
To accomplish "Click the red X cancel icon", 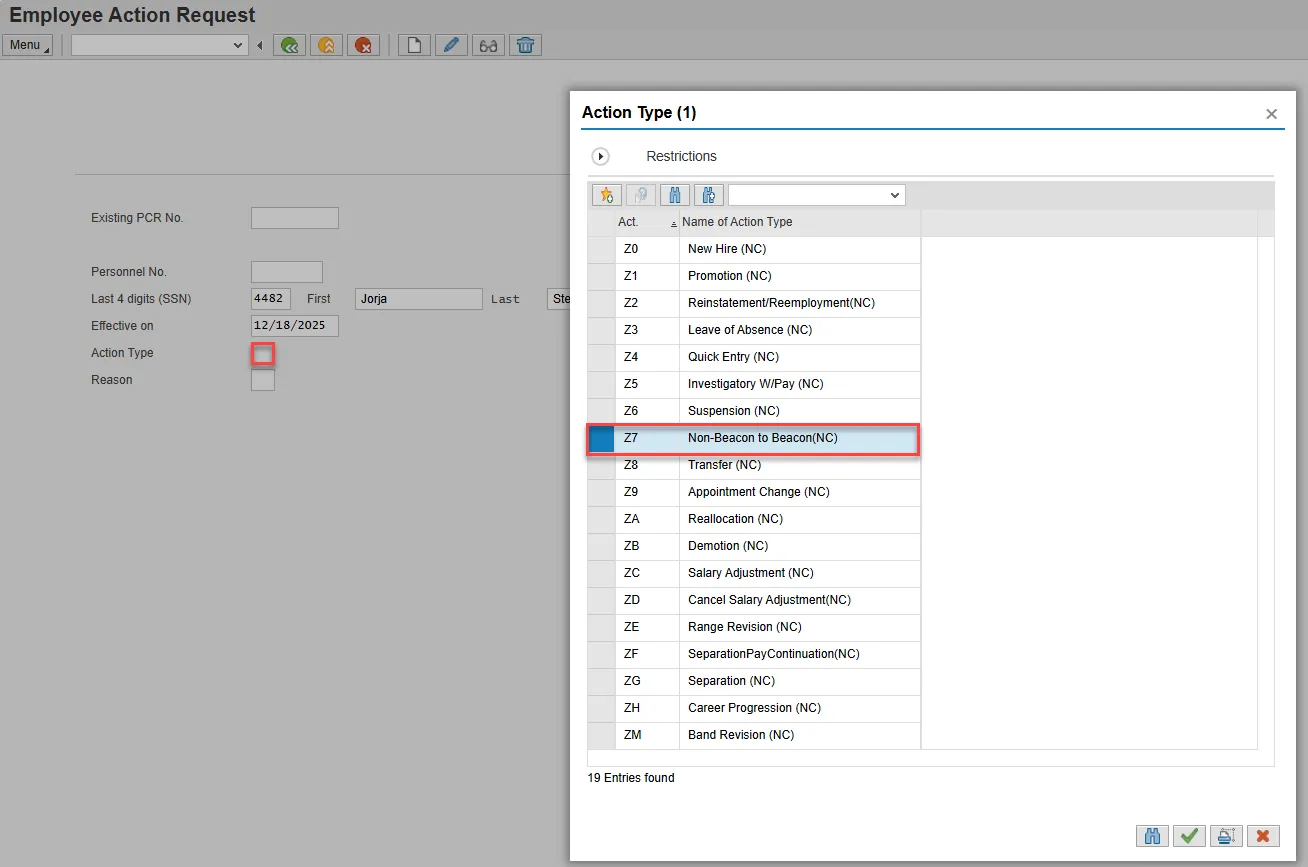I will [1263, 836].
